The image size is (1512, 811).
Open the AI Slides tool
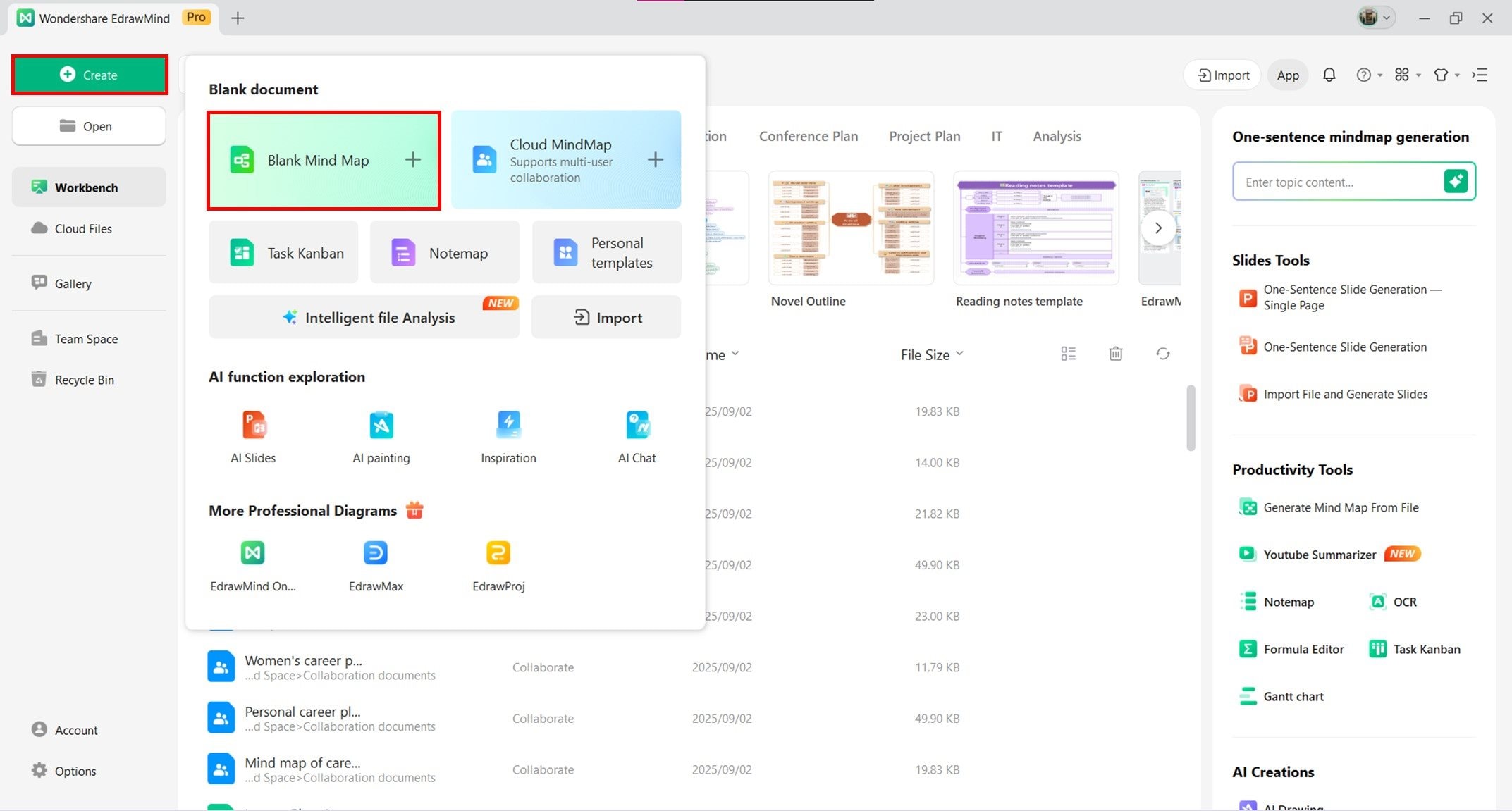click(x=253, y=438)
